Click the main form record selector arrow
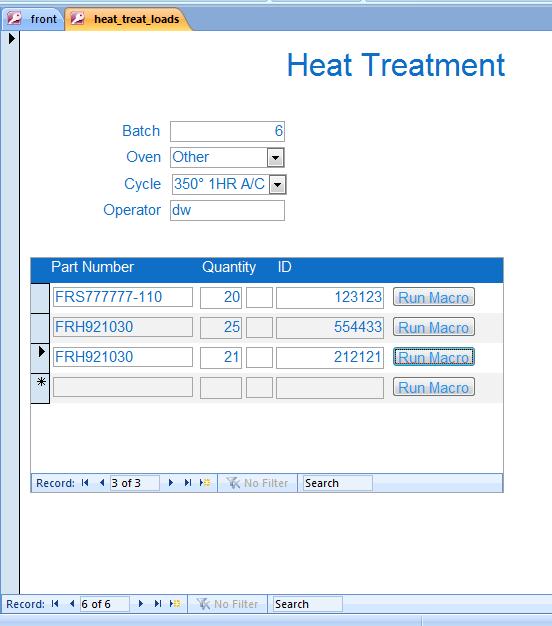The width and height of the screenshot is (552, 626). point(12,39)
